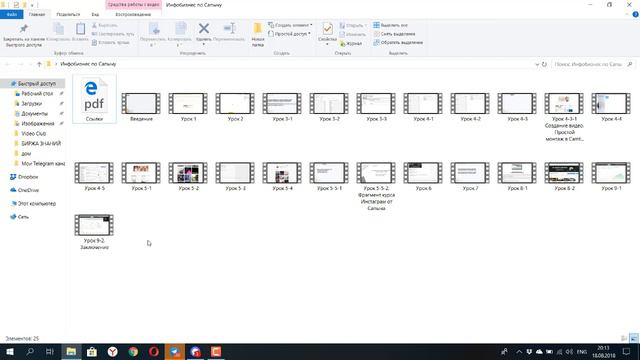Click the Move to icon
The image size is (640, 360).
(x=154, y=29)
